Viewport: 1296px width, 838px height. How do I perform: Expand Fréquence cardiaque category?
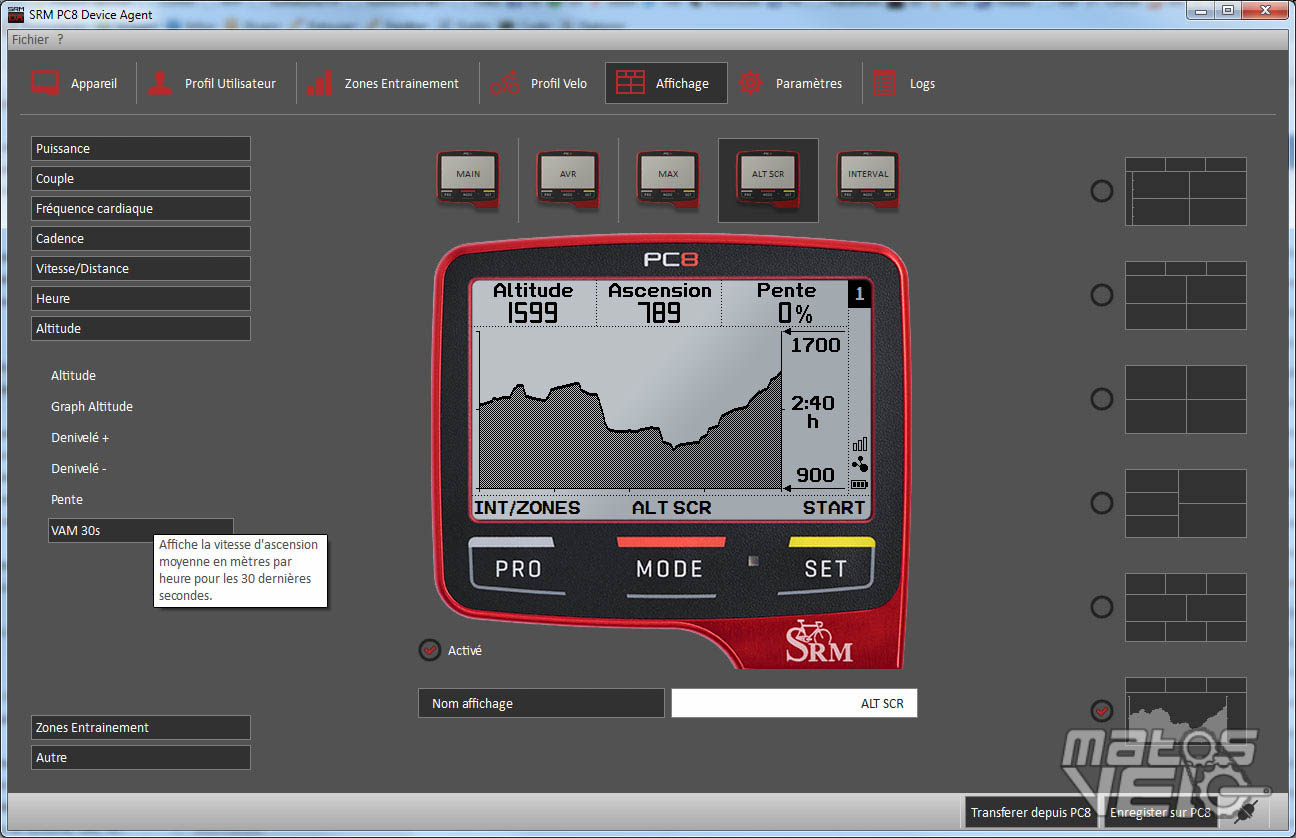(141, 209)
